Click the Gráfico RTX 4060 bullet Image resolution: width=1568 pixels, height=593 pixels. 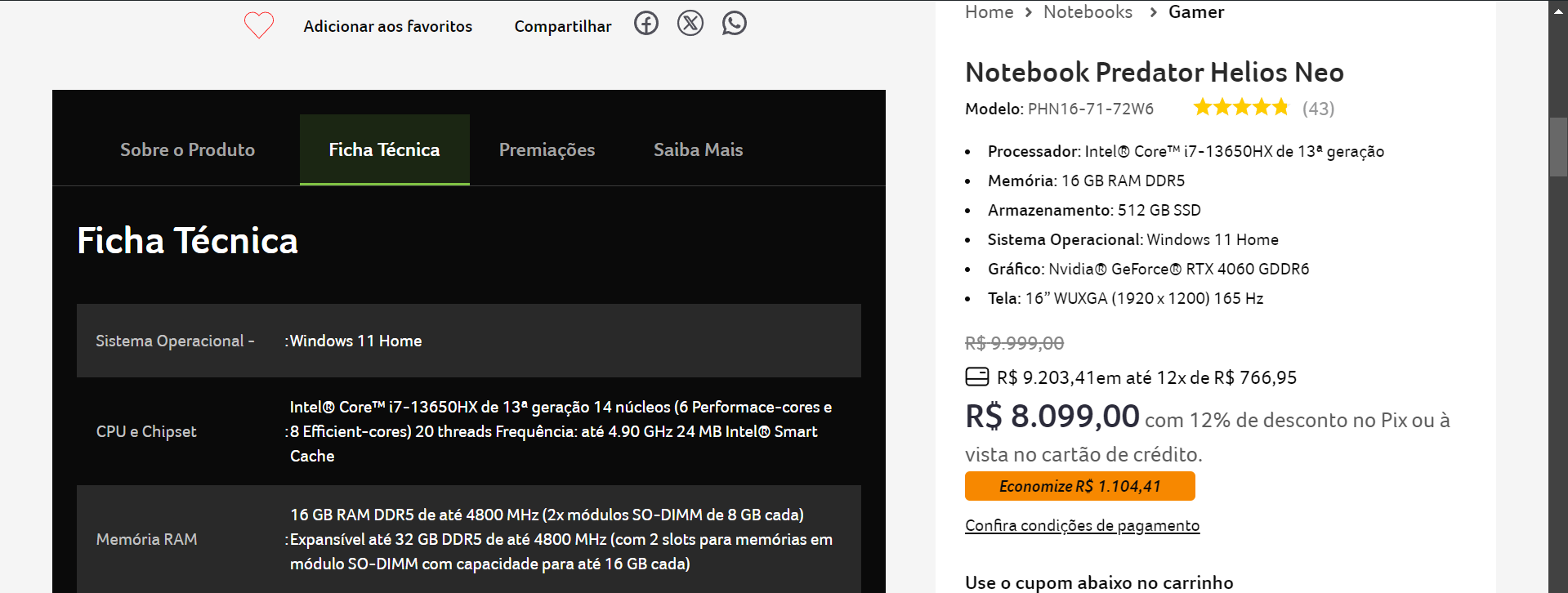1148,269
